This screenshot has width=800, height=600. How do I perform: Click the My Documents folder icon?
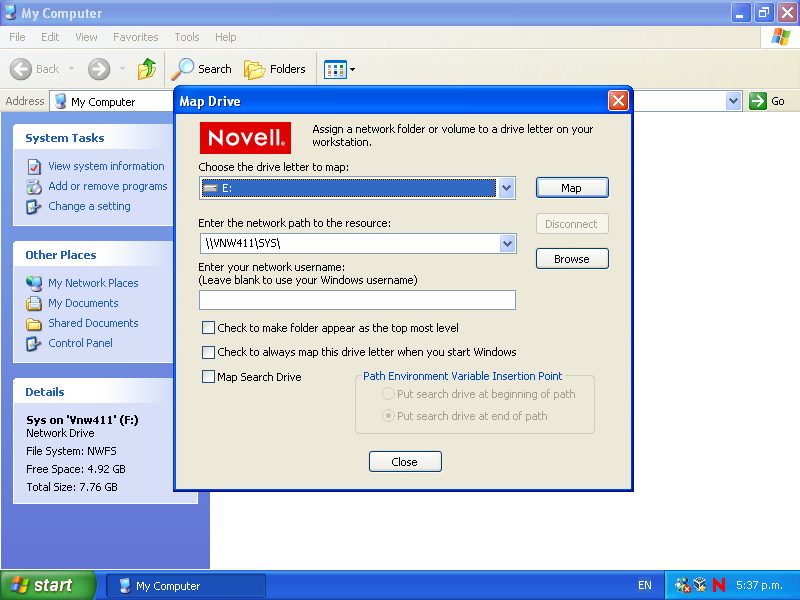[34, 304]
